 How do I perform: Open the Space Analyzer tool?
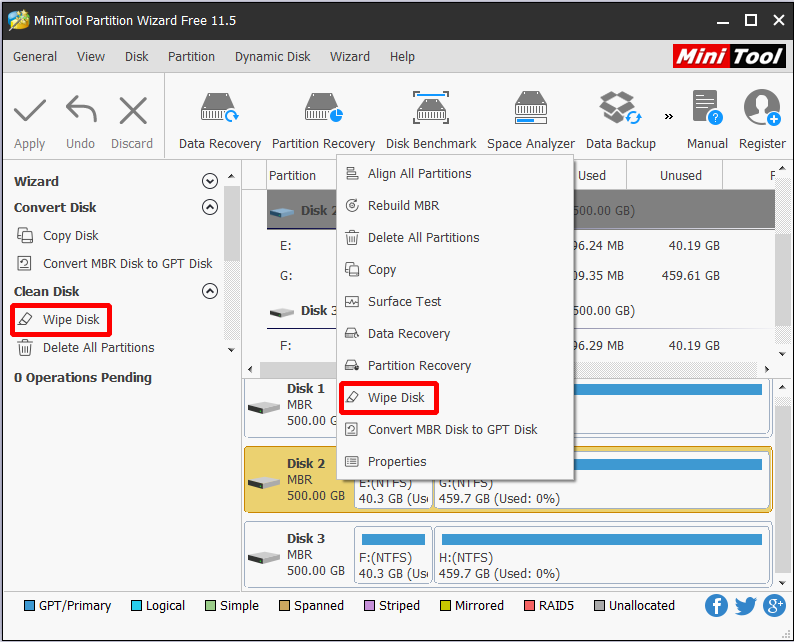531,121
